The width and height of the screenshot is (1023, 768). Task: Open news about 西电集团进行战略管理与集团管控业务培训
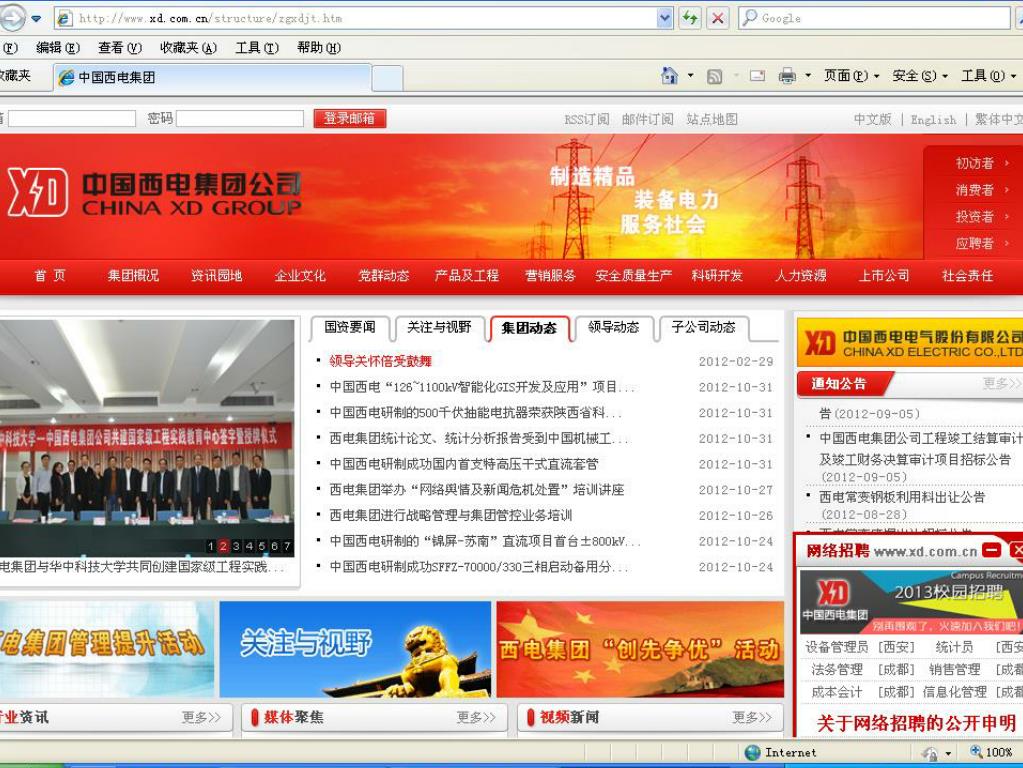pos(451,515)
